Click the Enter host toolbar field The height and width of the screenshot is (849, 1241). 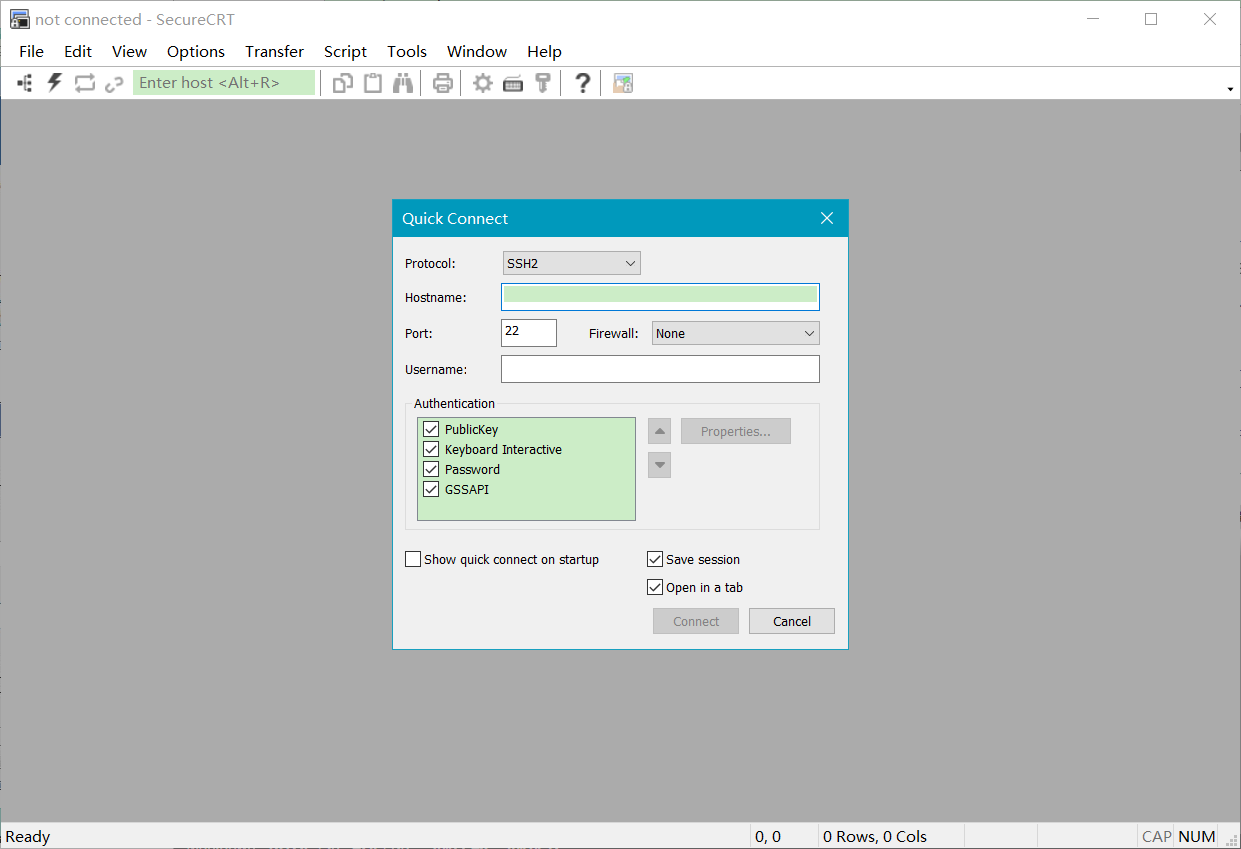point(224,83)
